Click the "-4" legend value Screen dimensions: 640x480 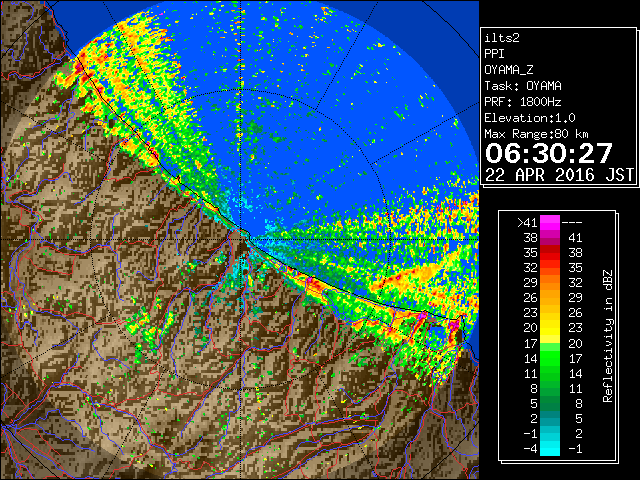click(x=530, y=448)
